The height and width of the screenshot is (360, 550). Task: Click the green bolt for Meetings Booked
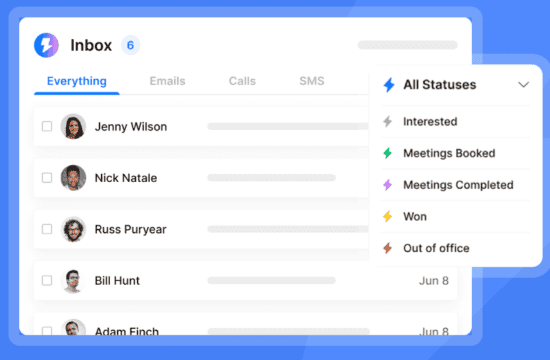point(388,153)
